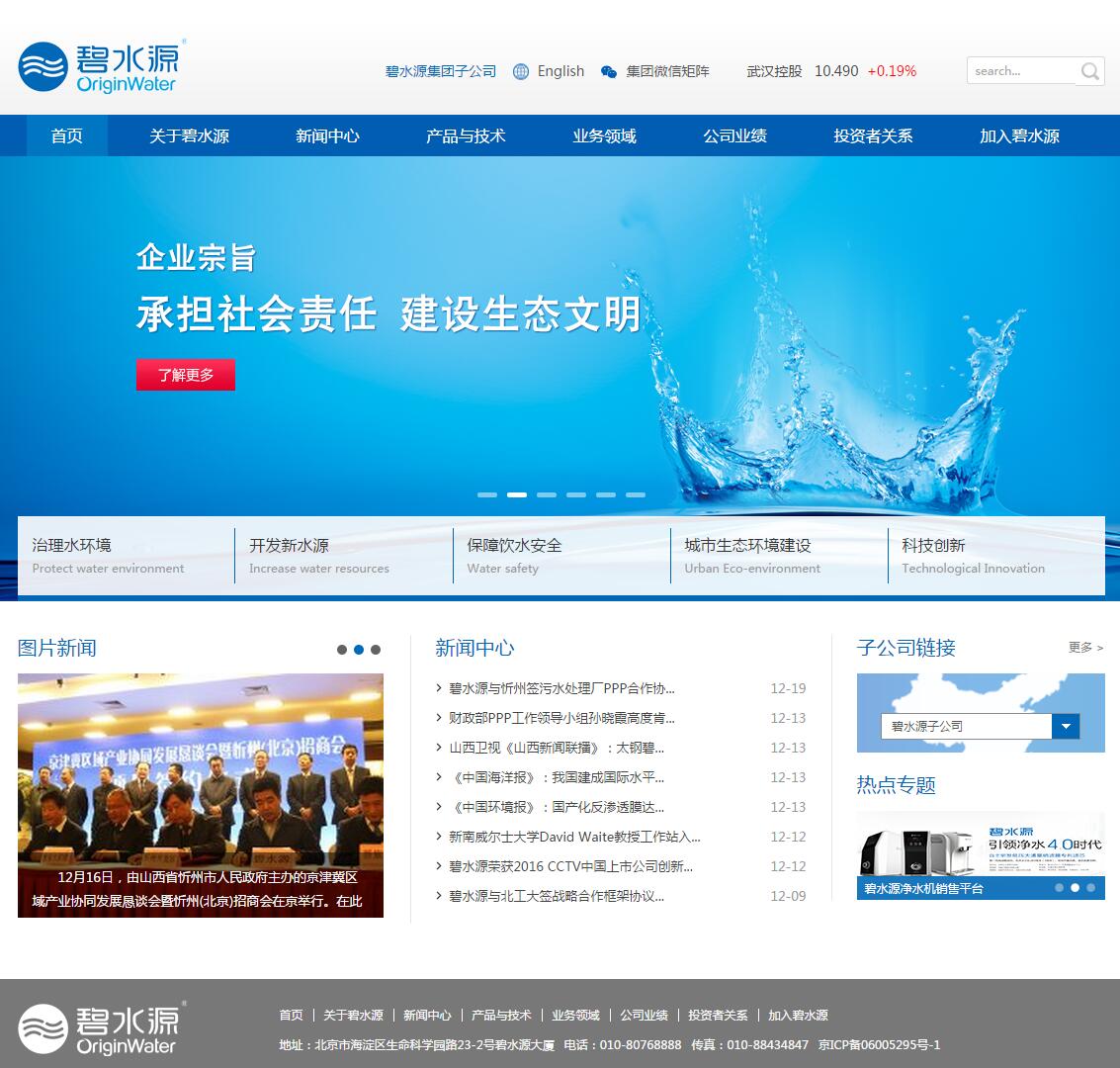
Task: Go to the 首页 nav tab
Action: 67,135
